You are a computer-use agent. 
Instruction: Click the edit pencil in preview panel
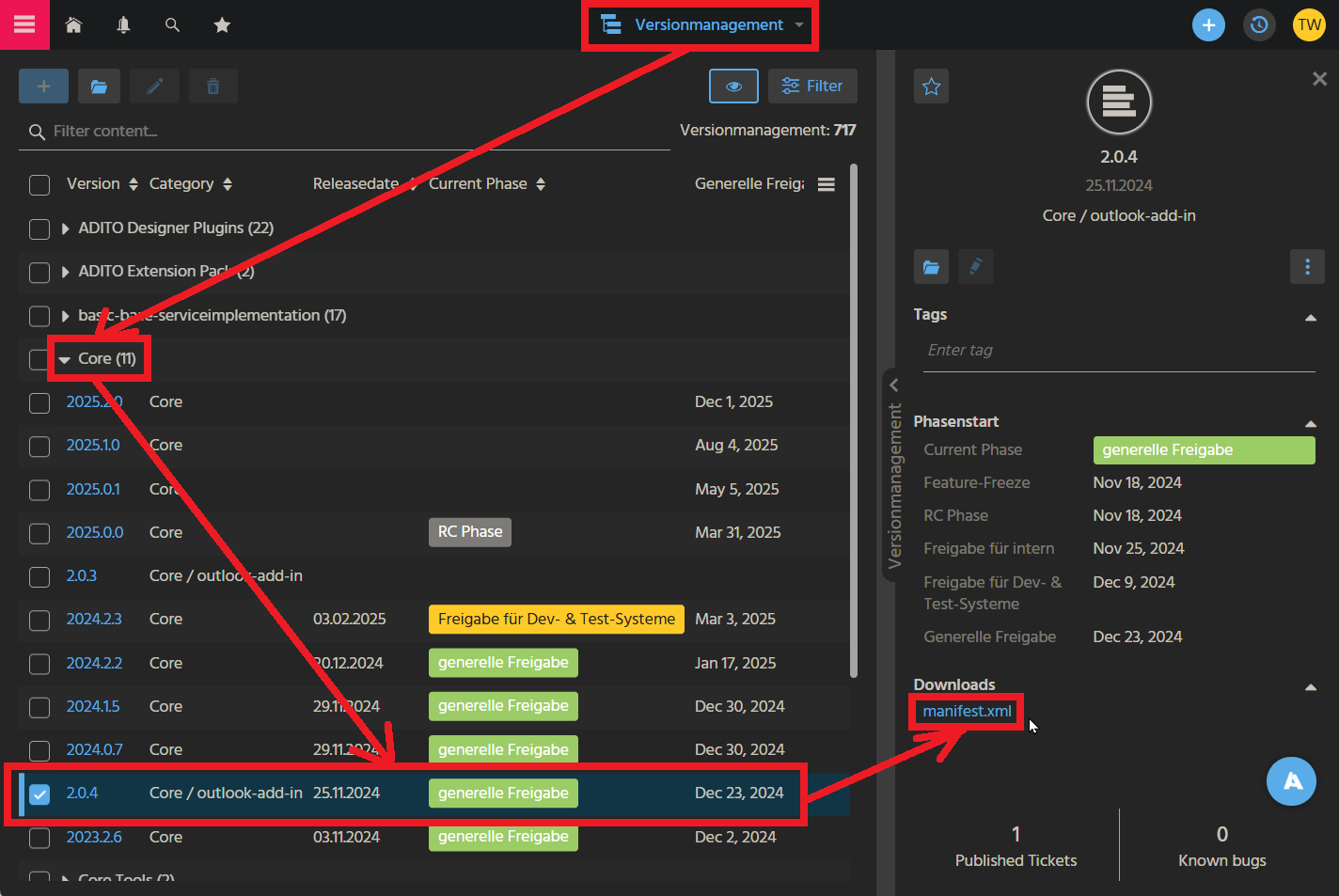pos(976,267)
